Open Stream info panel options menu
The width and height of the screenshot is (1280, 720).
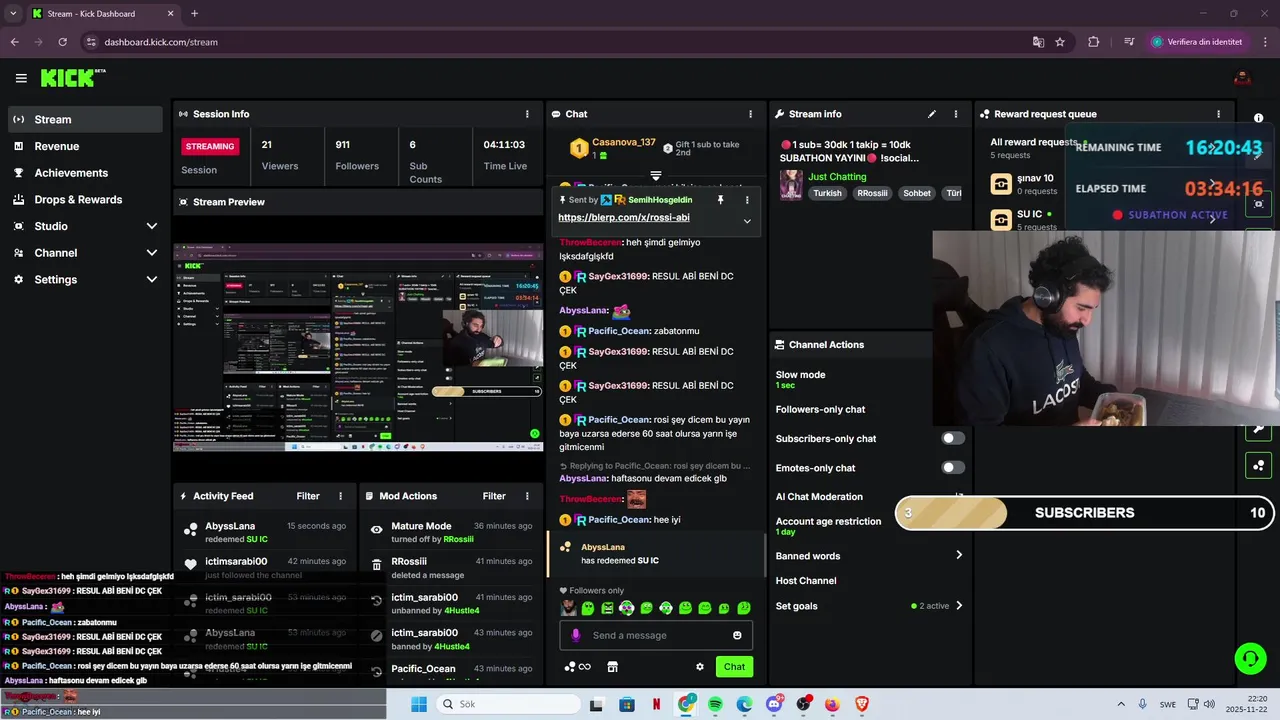click(x=955, y=114)
